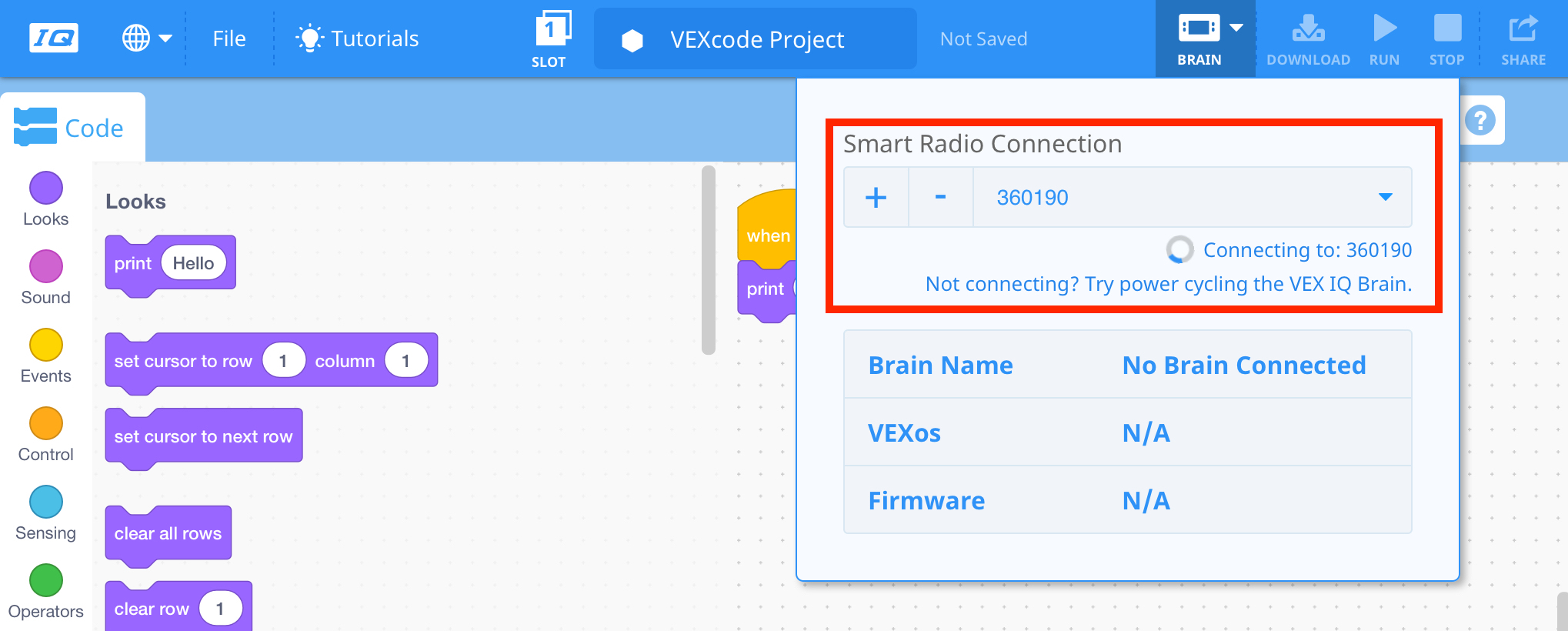Screen dimensions: 1568x631
Task: Click the Download icon
Action: point(1308,38)
